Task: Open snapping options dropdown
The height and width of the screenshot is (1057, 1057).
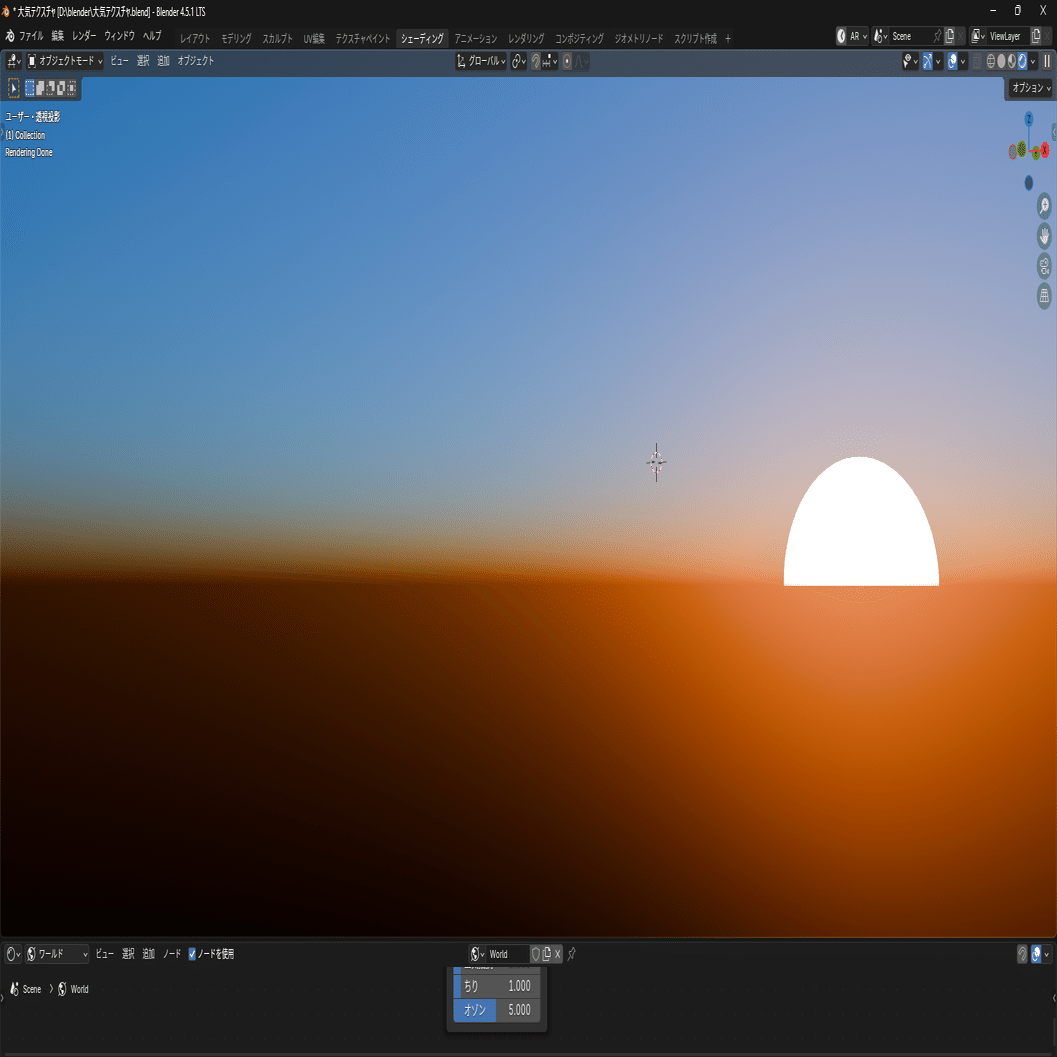Action: click(550, 61)
